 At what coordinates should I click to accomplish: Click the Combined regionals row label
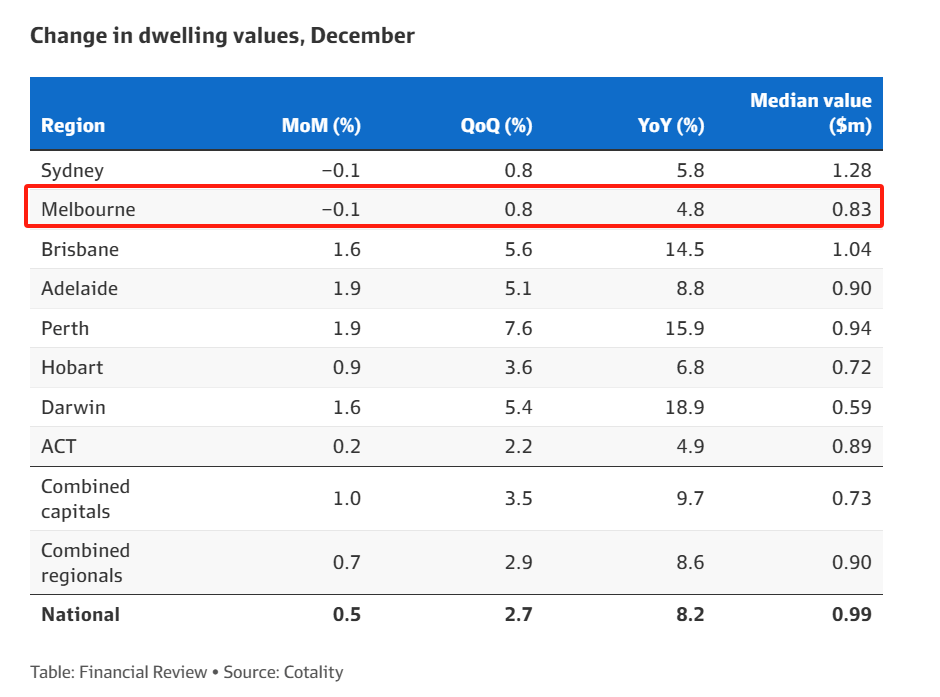pos(85,563)
